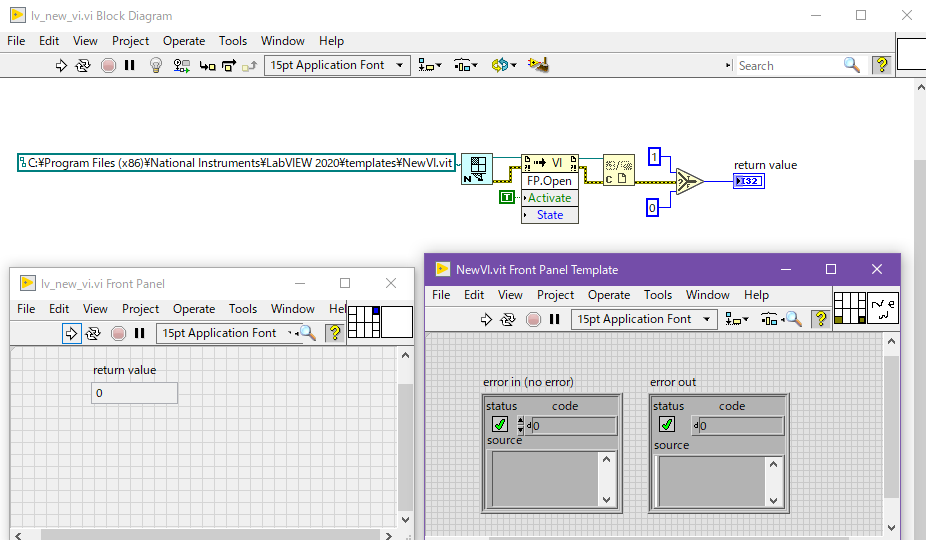Click Run Continuously in Block Diagram toolbar
The height and width of the screenshot is (540, 926).
coord(83,66)
